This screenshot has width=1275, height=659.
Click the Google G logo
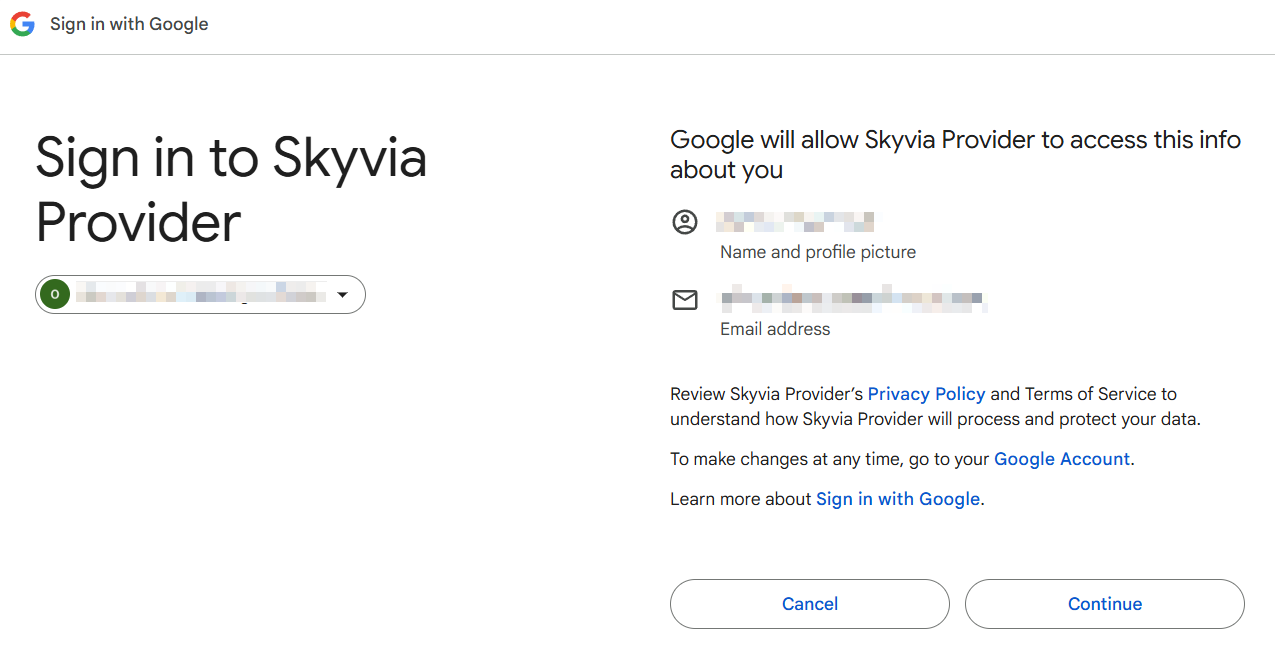coord(22,24)
